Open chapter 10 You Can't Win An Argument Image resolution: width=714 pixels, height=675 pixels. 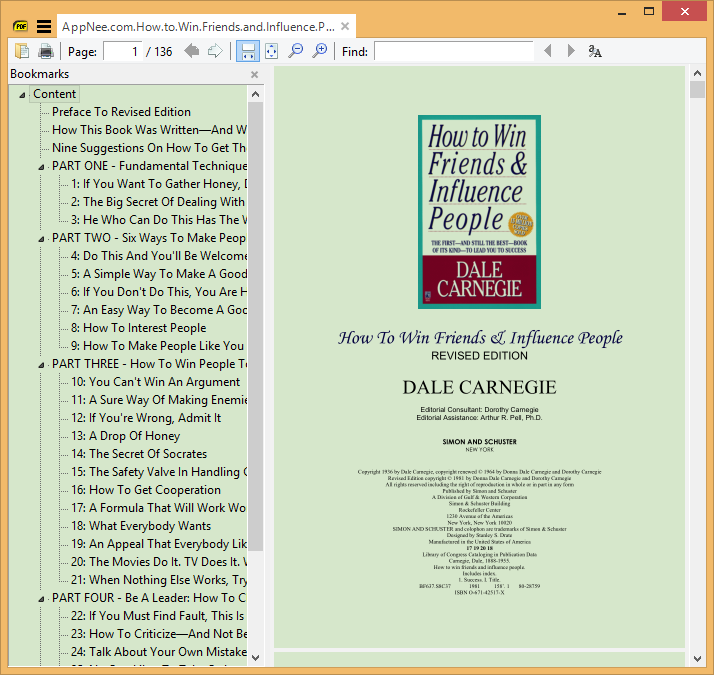(155, 382)
